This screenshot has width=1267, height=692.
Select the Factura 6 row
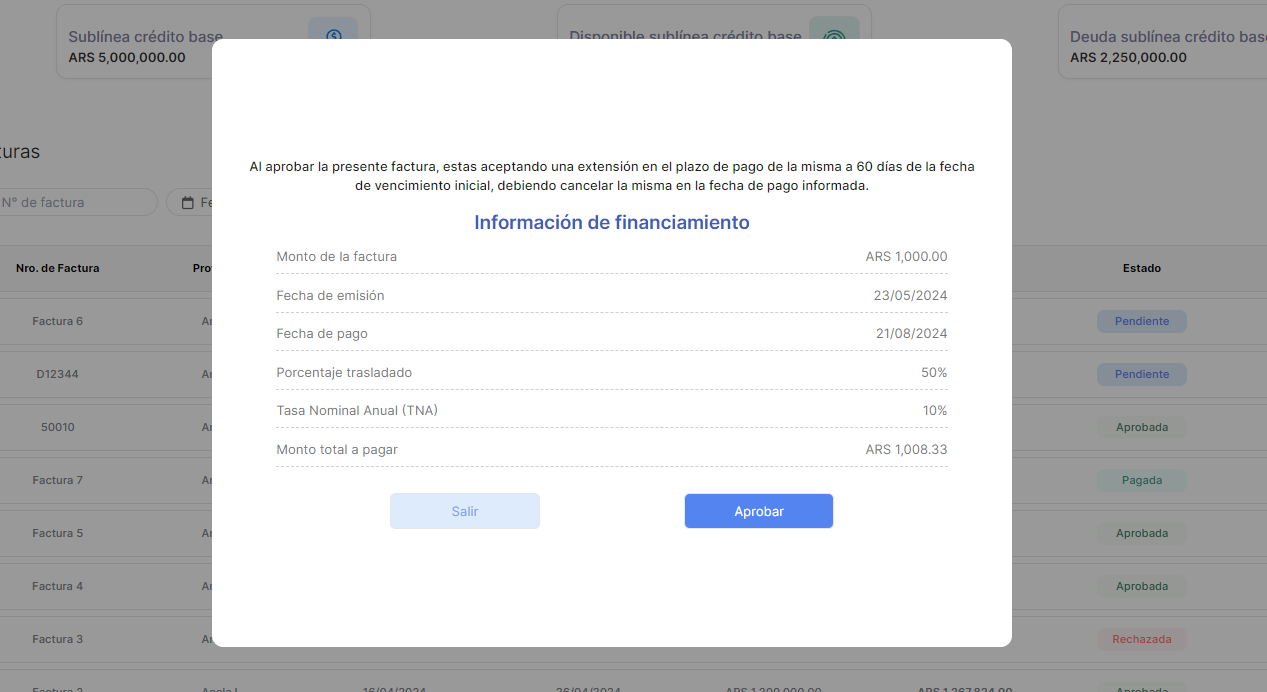58,321
